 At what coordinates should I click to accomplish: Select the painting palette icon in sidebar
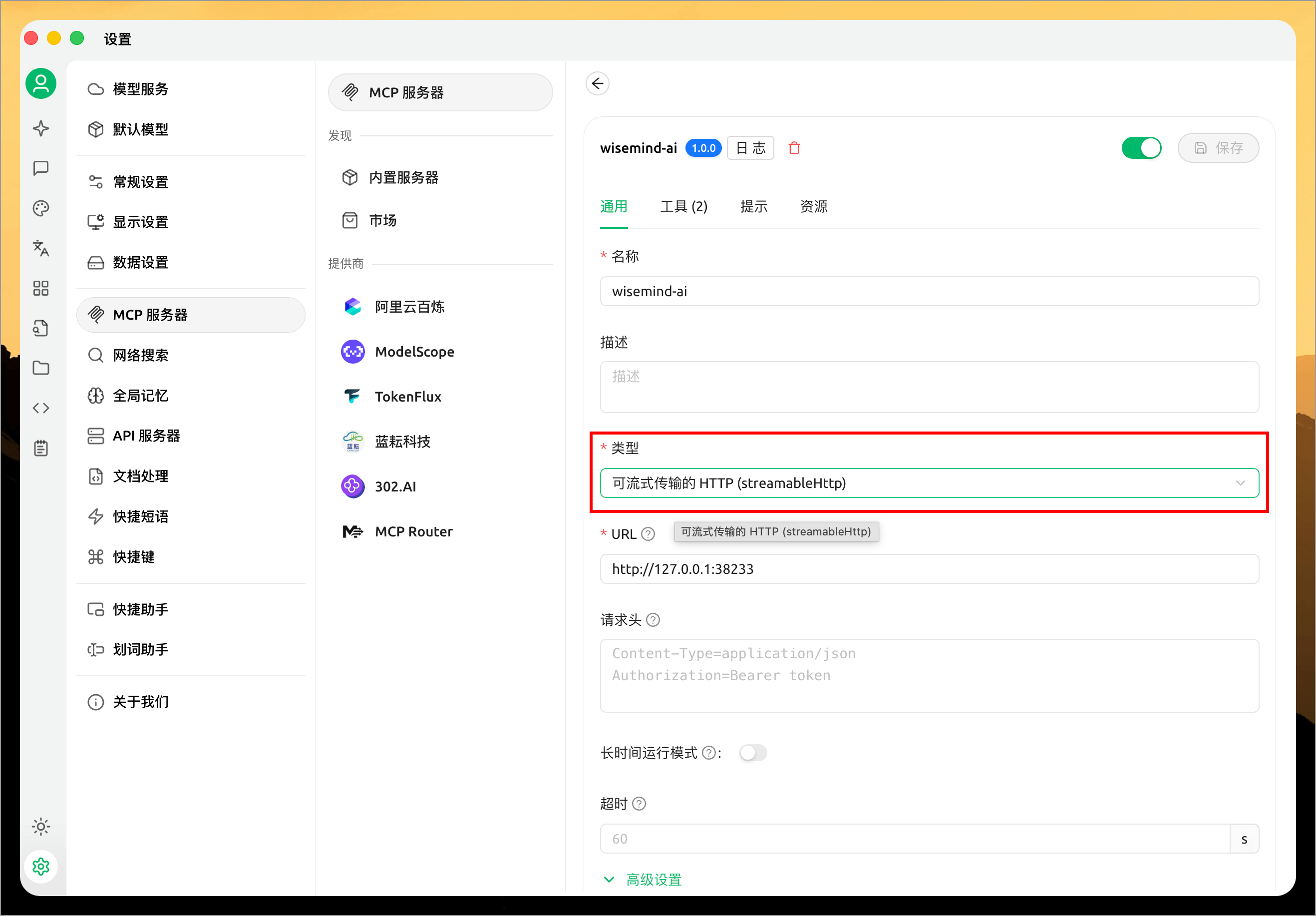[x=41, y=208]
